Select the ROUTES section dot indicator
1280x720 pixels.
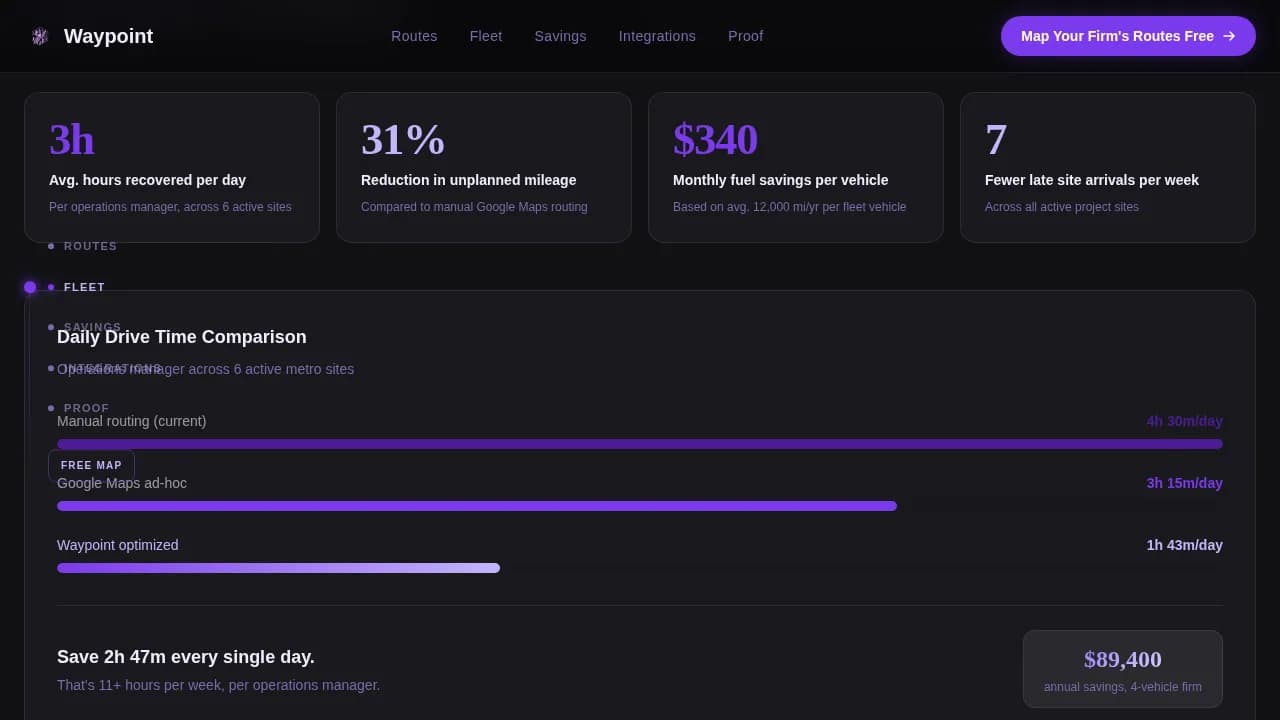point(51,246)
